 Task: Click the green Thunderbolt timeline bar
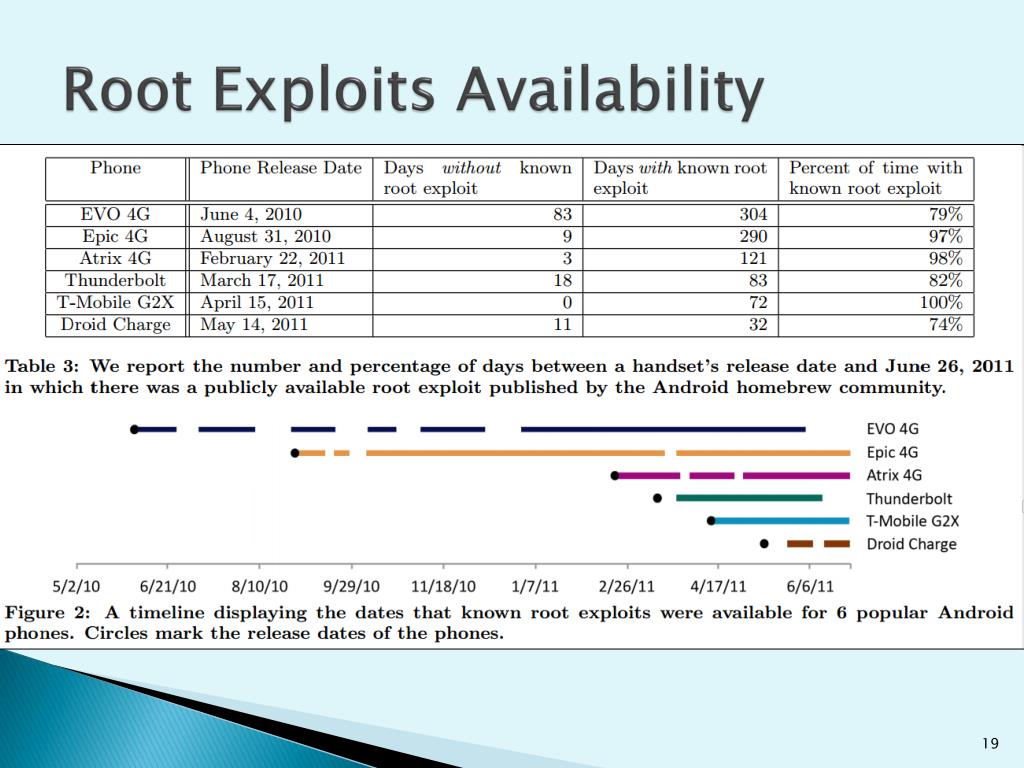(x=749, y=498)
